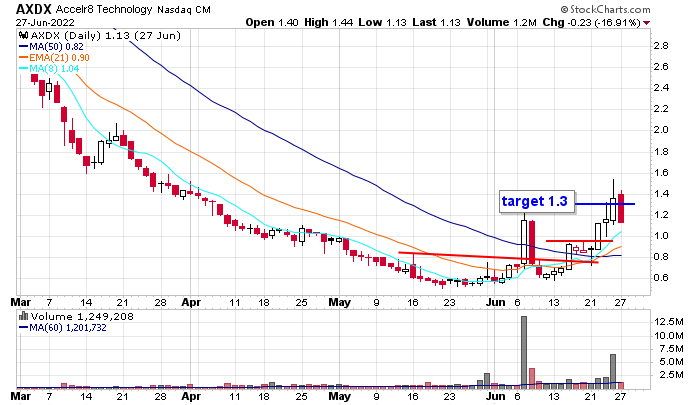Click the red down arrow after the change percentage
Viewport: 700px width, 405px height.
(647, 23)
